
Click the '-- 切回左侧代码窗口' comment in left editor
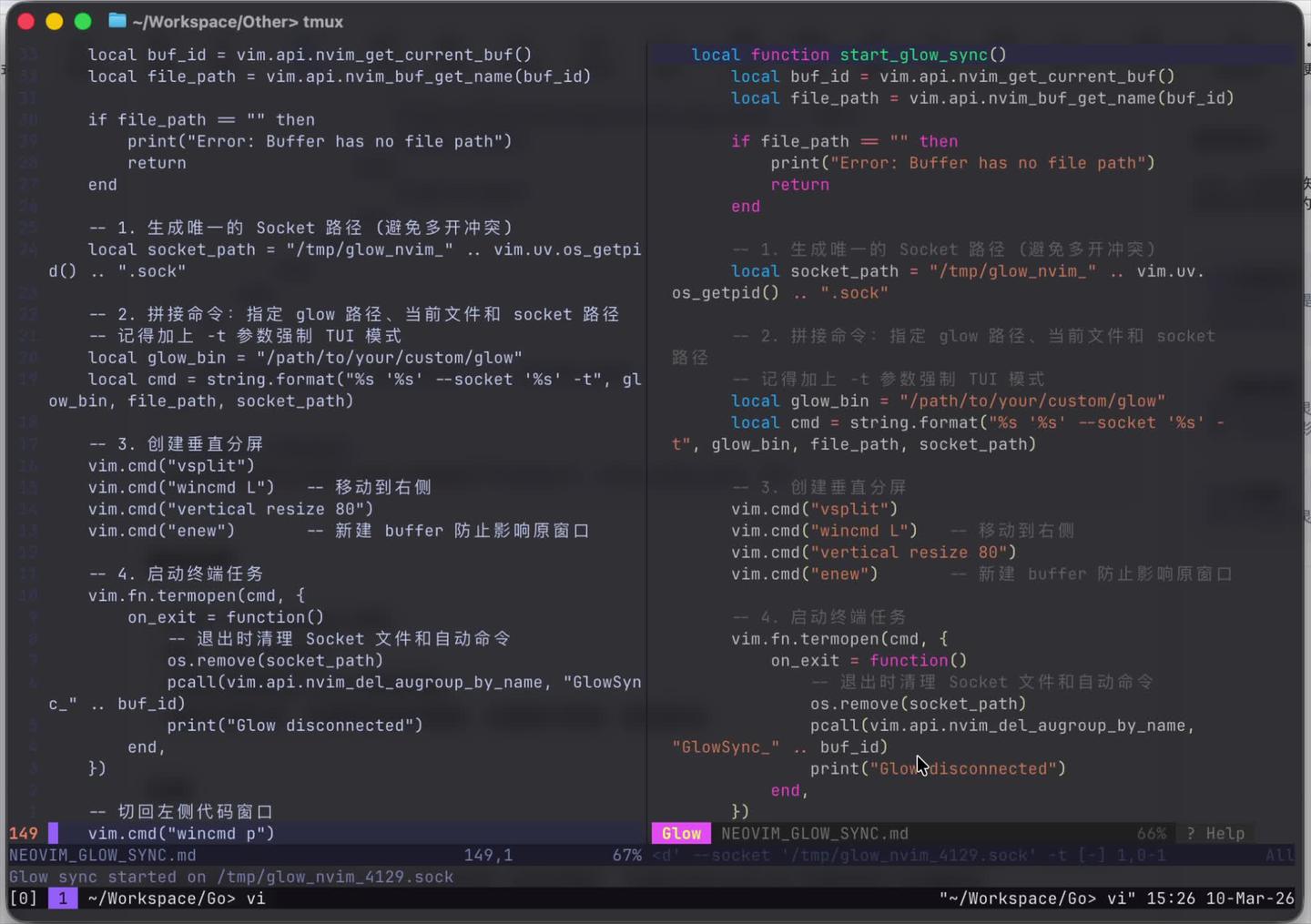(x=181, y=812)
